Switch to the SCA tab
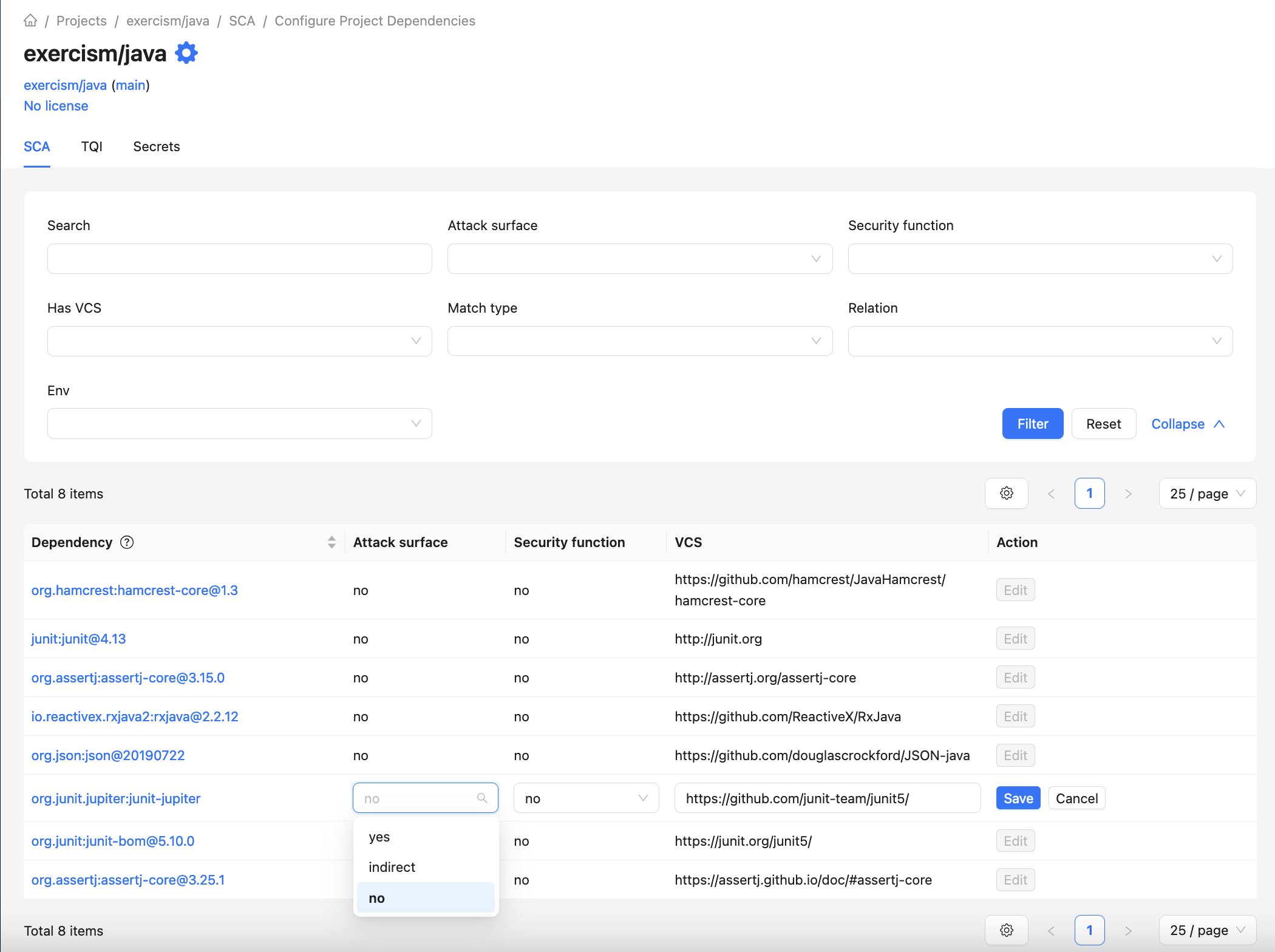1275x952 pixels. [37, 146]
